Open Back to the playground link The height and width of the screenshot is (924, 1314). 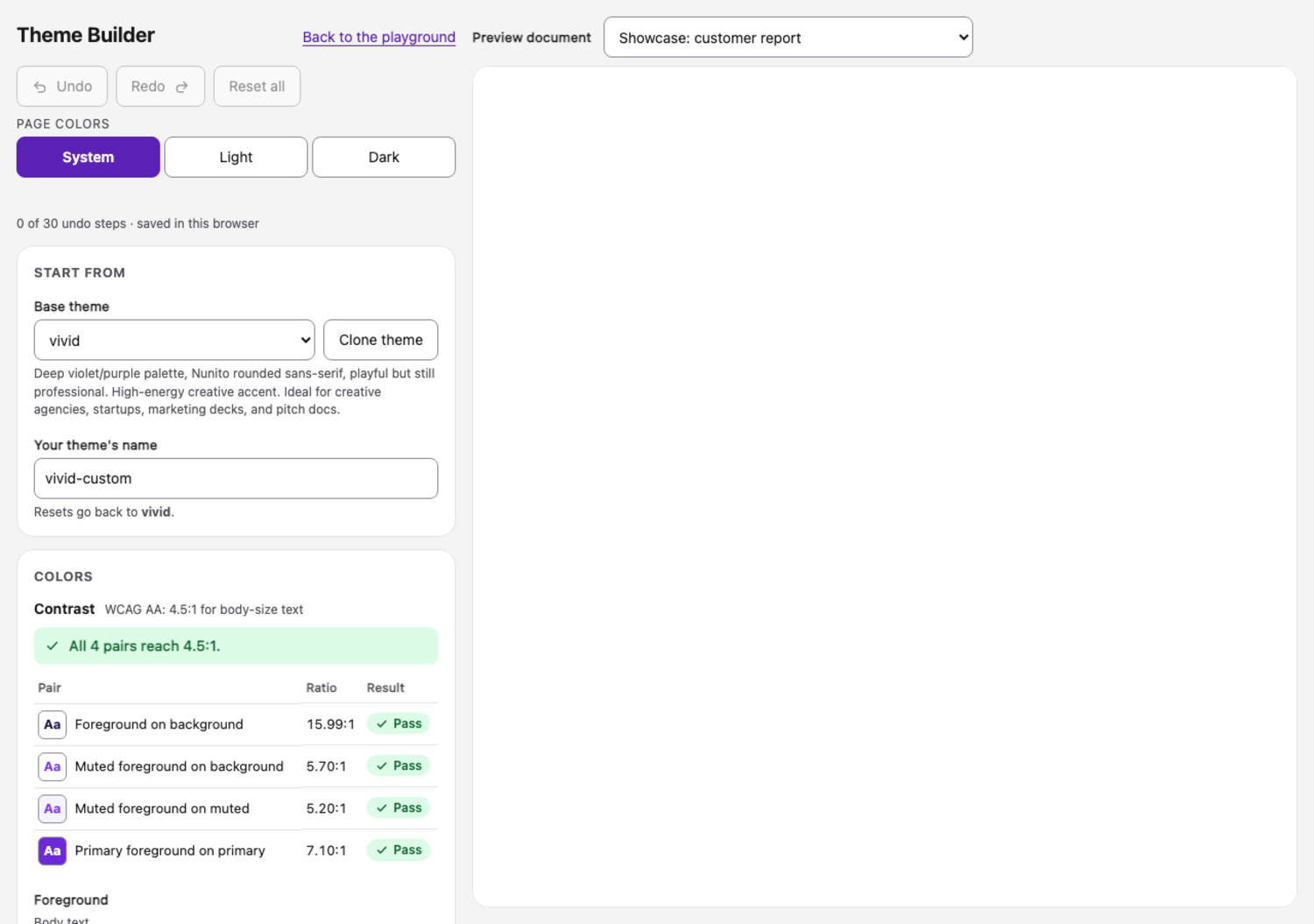[x=378, y=37]
